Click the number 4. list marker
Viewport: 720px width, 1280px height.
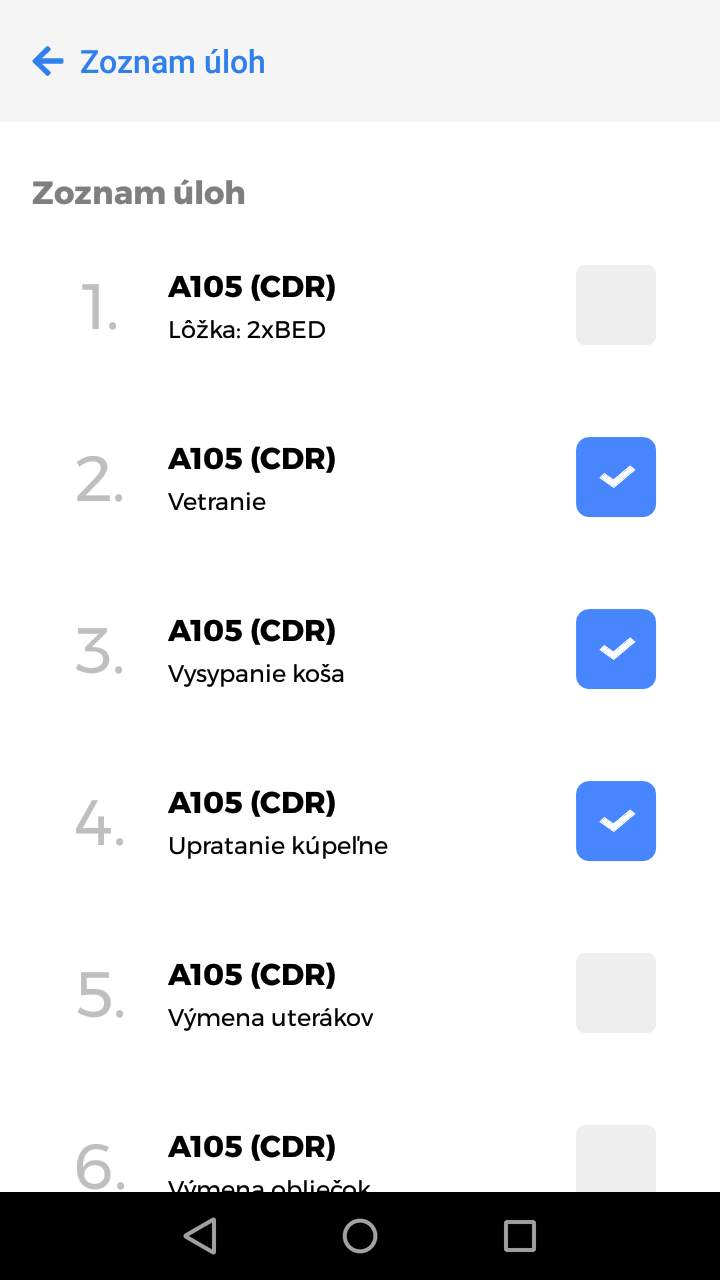[x=99, y=823]
